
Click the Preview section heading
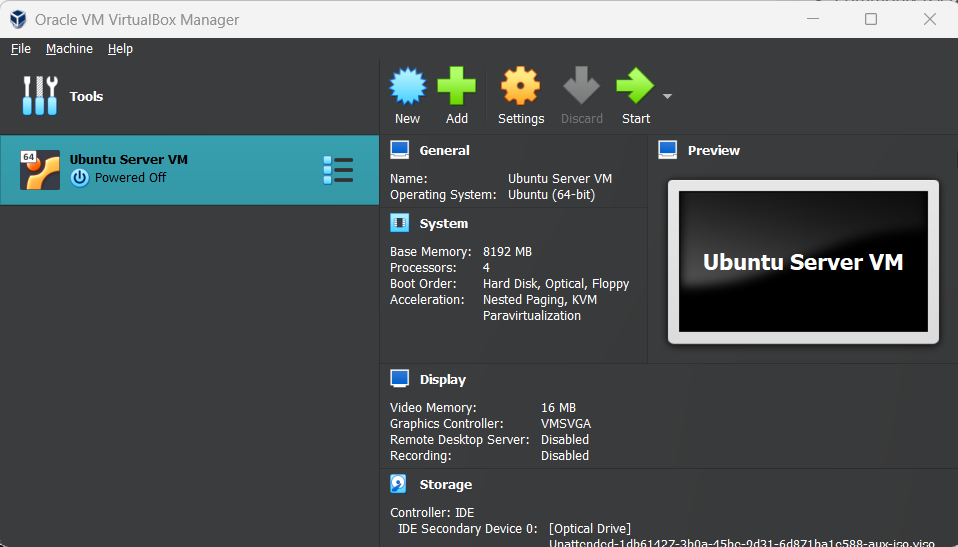[x=714, y=150]
